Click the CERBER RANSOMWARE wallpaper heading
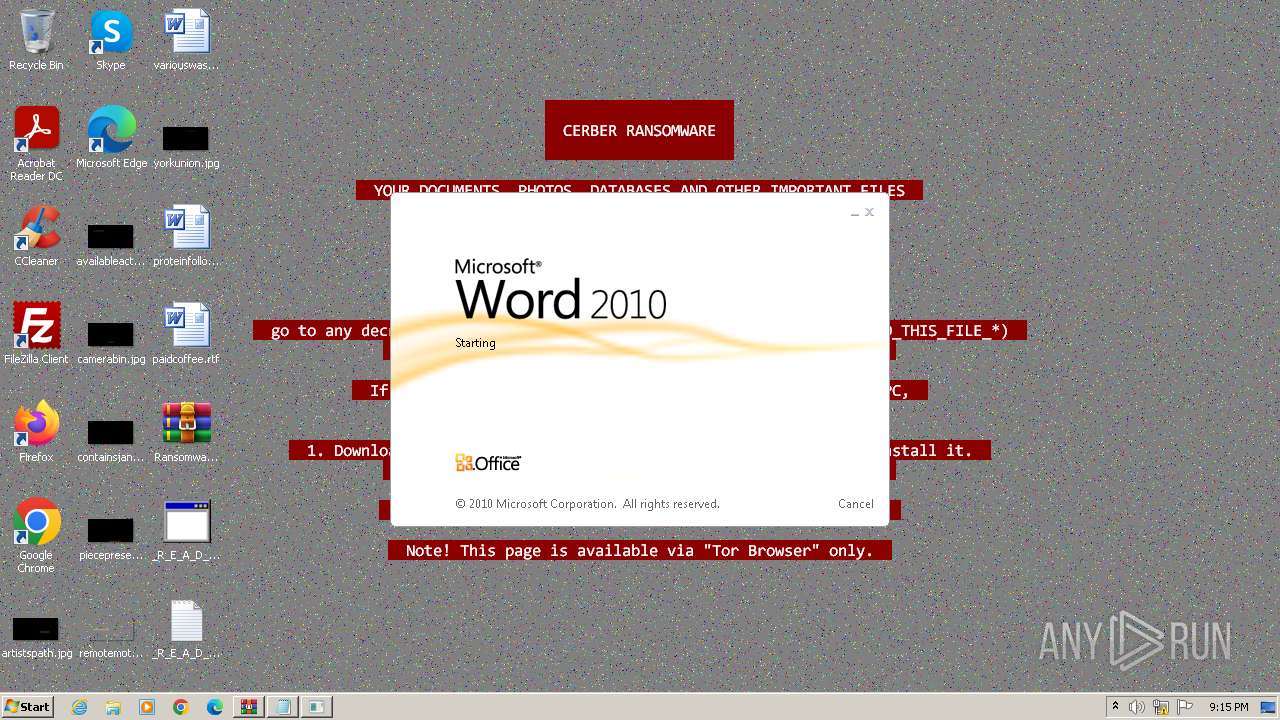This screenshot has width=1280, height=720. pos(639,130)
